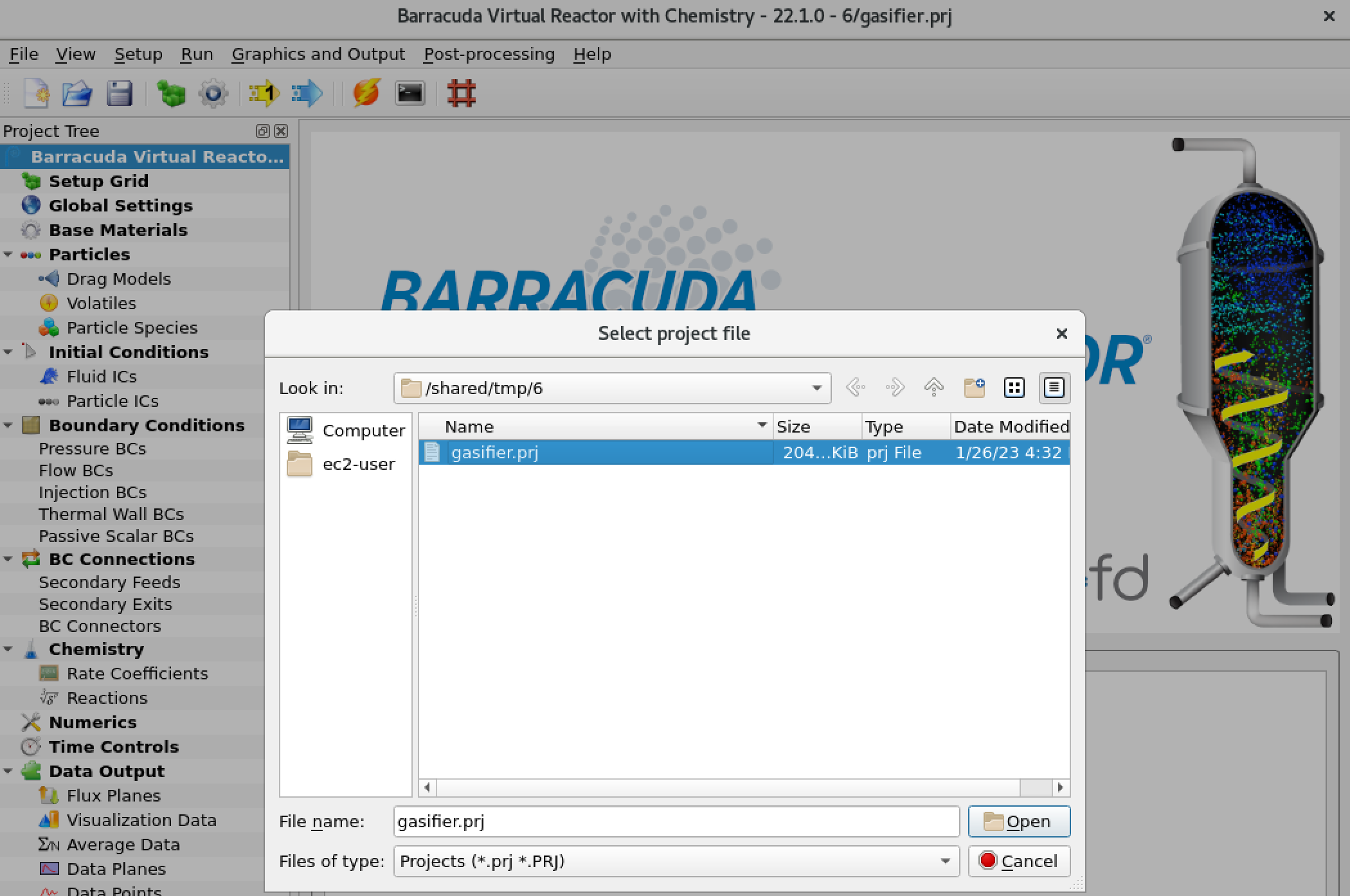Select Setup Grid in project tree
Screen dimensions: 1350x896
coord(98,181)
